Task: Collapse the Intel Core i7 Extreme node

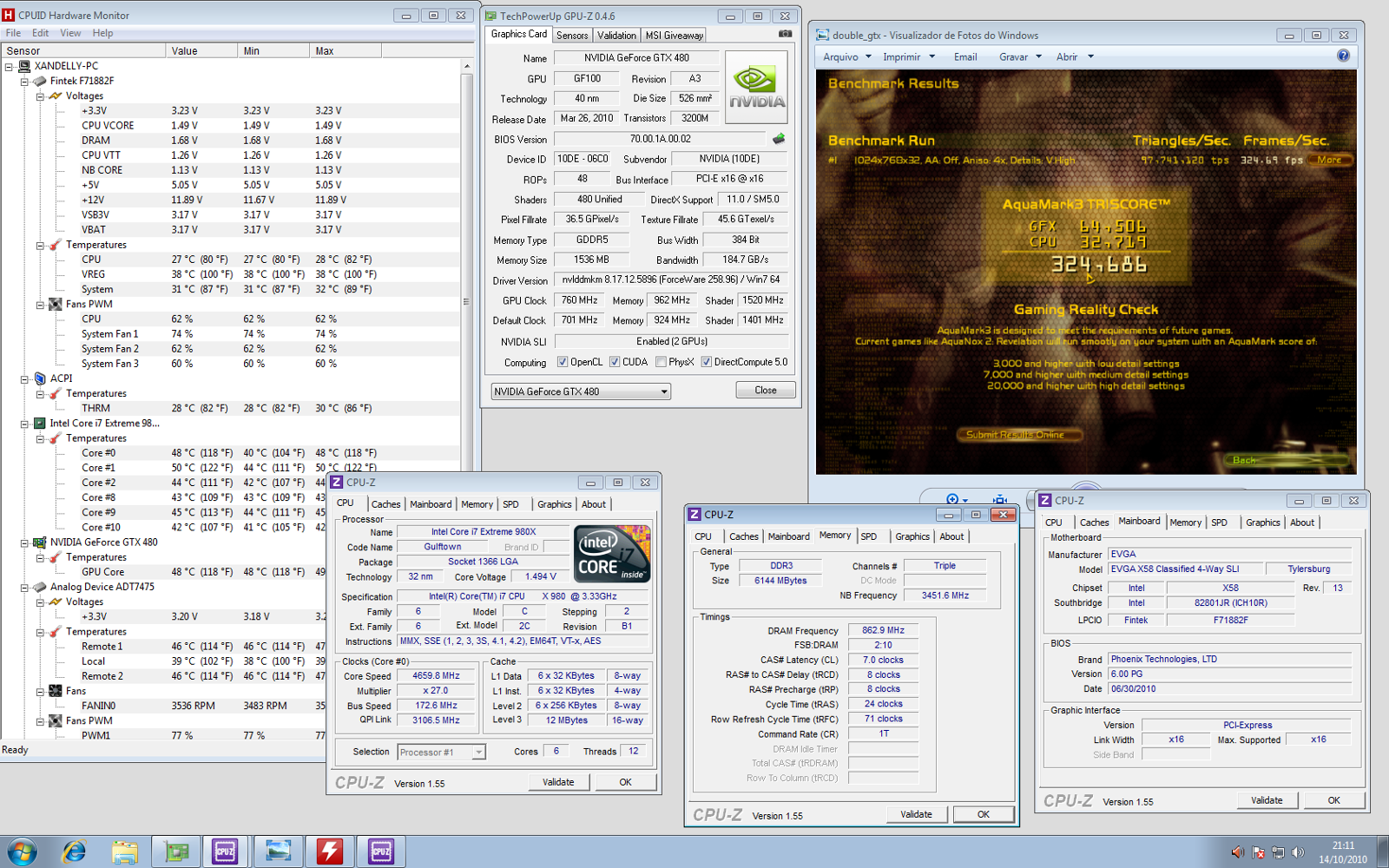Action: [24, 424]
